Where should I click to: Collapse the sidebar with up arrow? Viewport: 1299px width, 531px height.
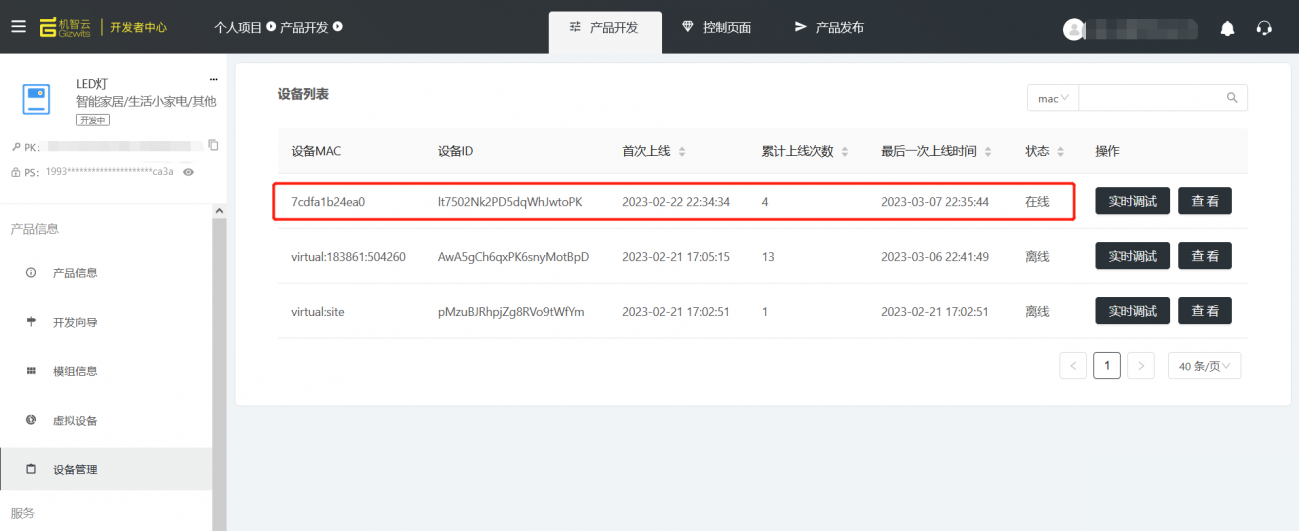(x=219, y=210)
